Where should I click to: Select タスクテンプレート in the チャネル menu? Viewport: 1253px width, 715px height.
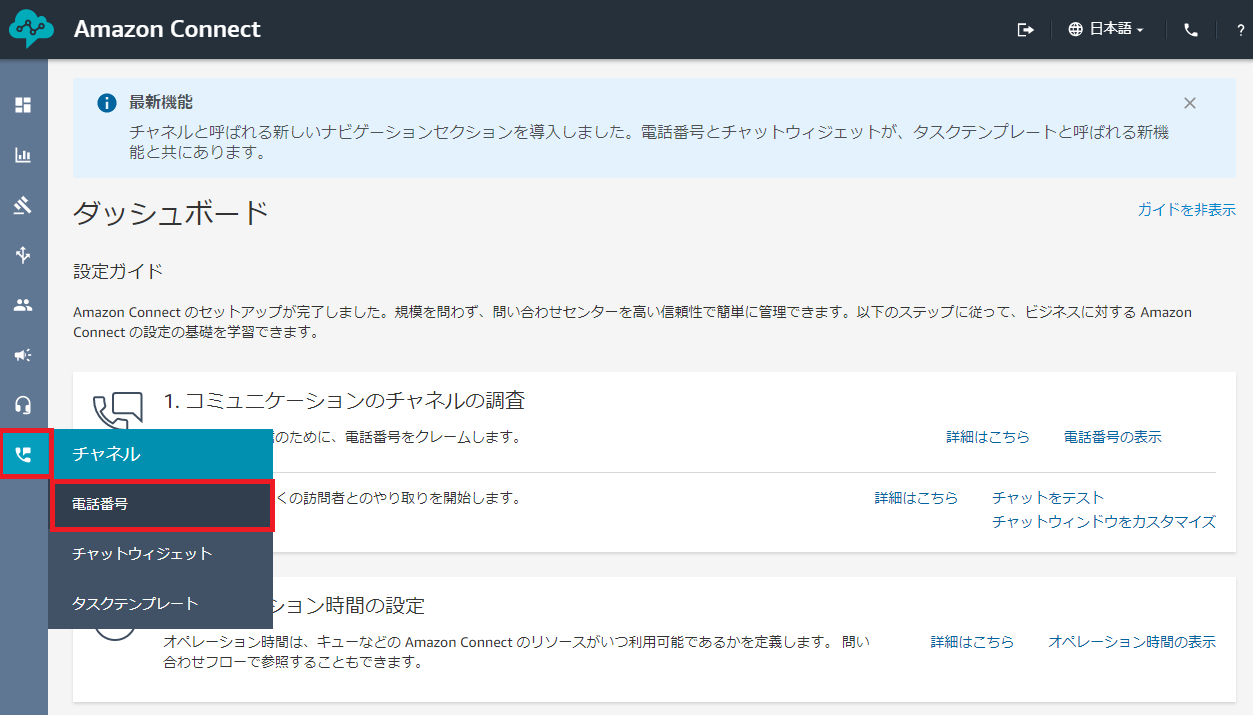tap(161, 603)
